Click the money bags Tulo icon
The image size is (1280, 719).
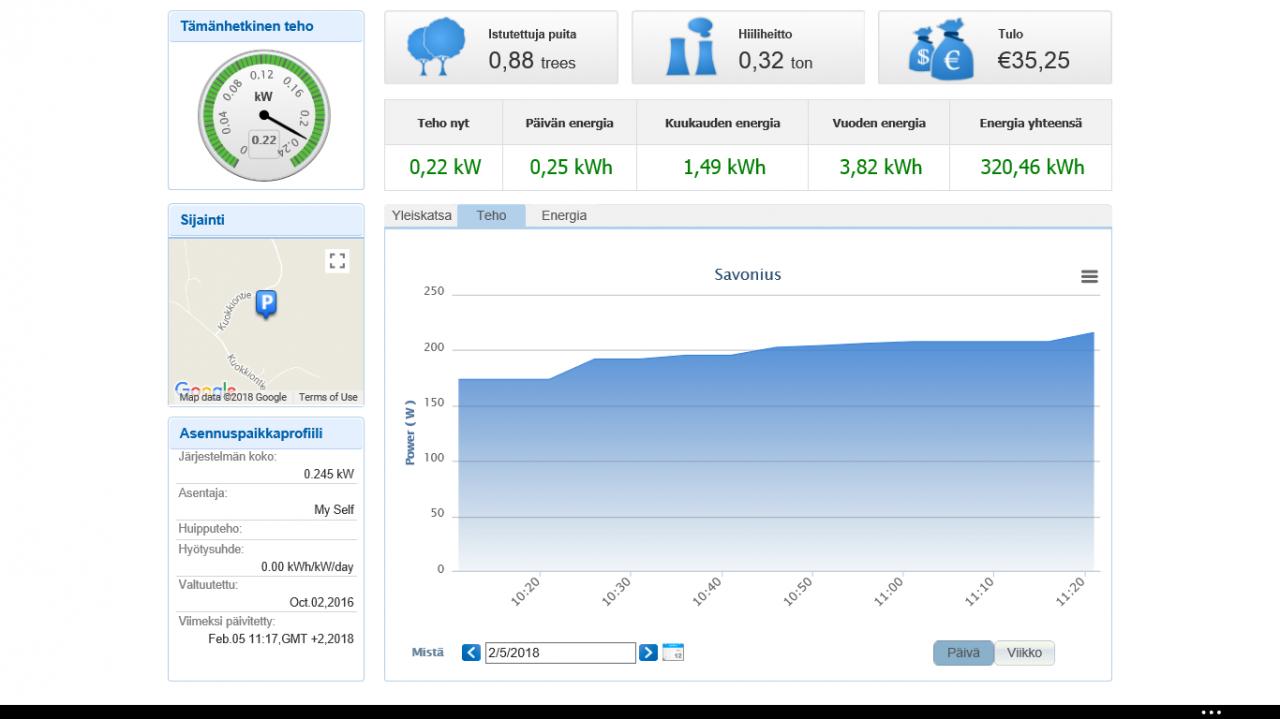pyautogui.click(x=940, y=48)
